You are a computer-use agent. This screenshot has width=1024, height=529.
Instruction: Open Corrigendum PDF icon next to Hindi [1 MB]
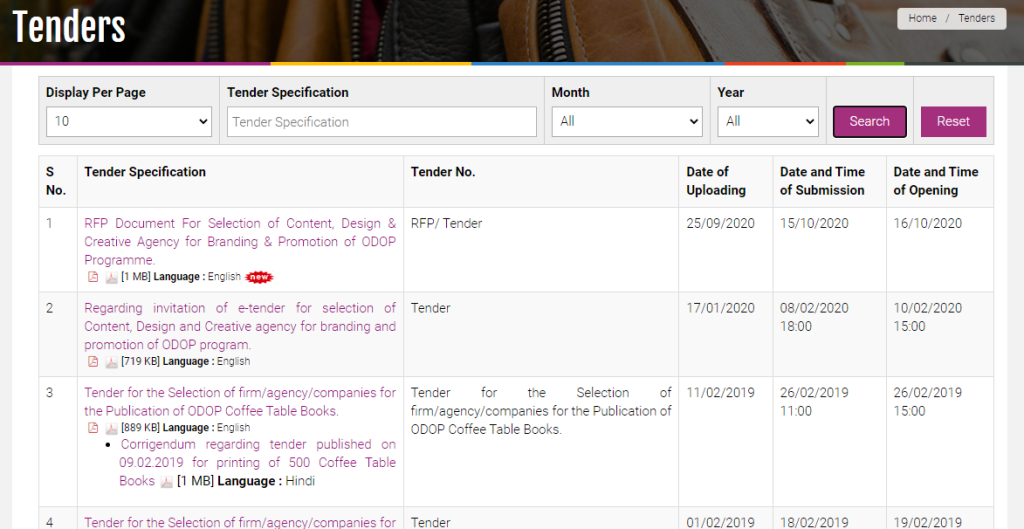[167, 482]
